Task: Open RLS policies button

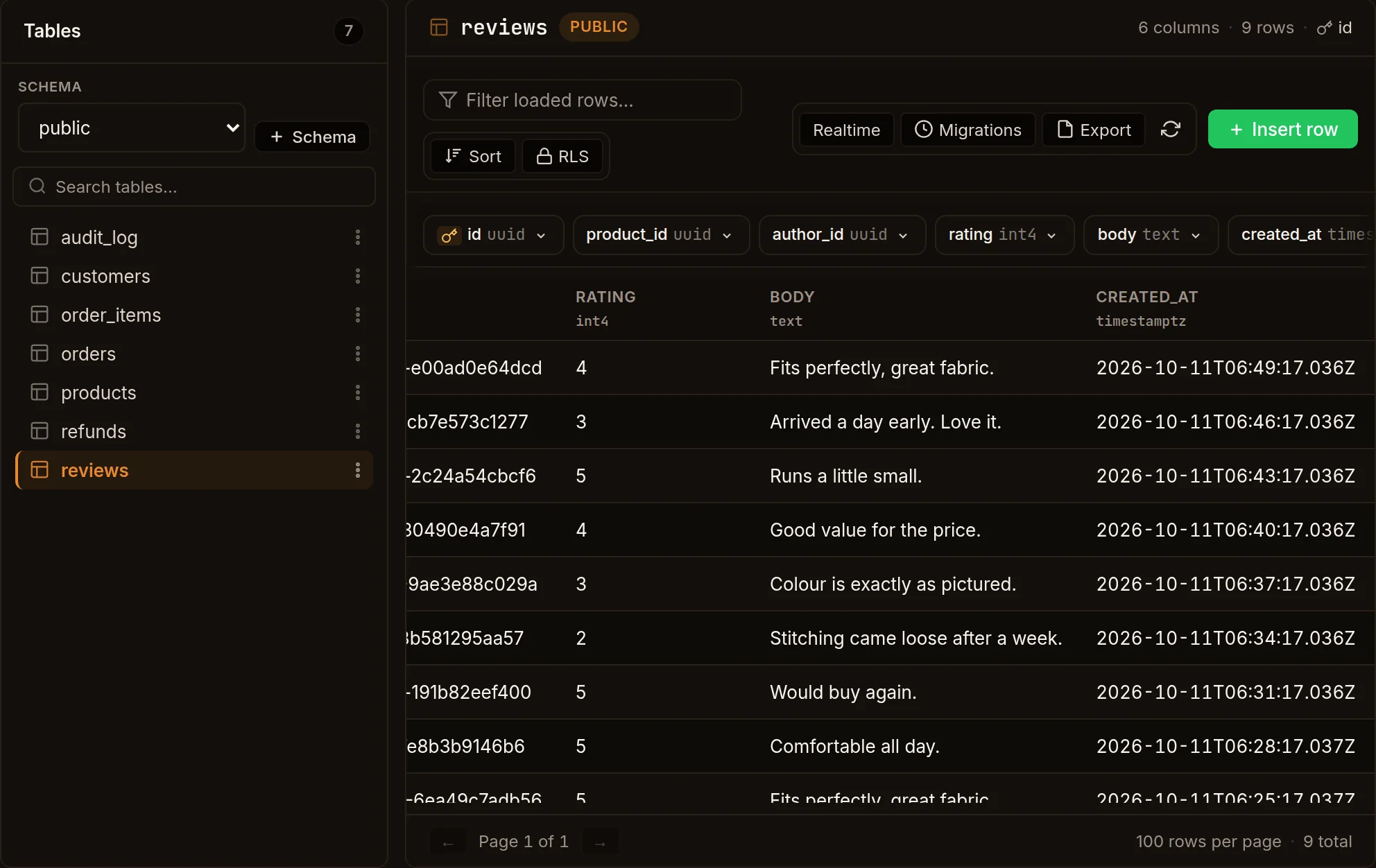Action: click(x=562, y=156)
